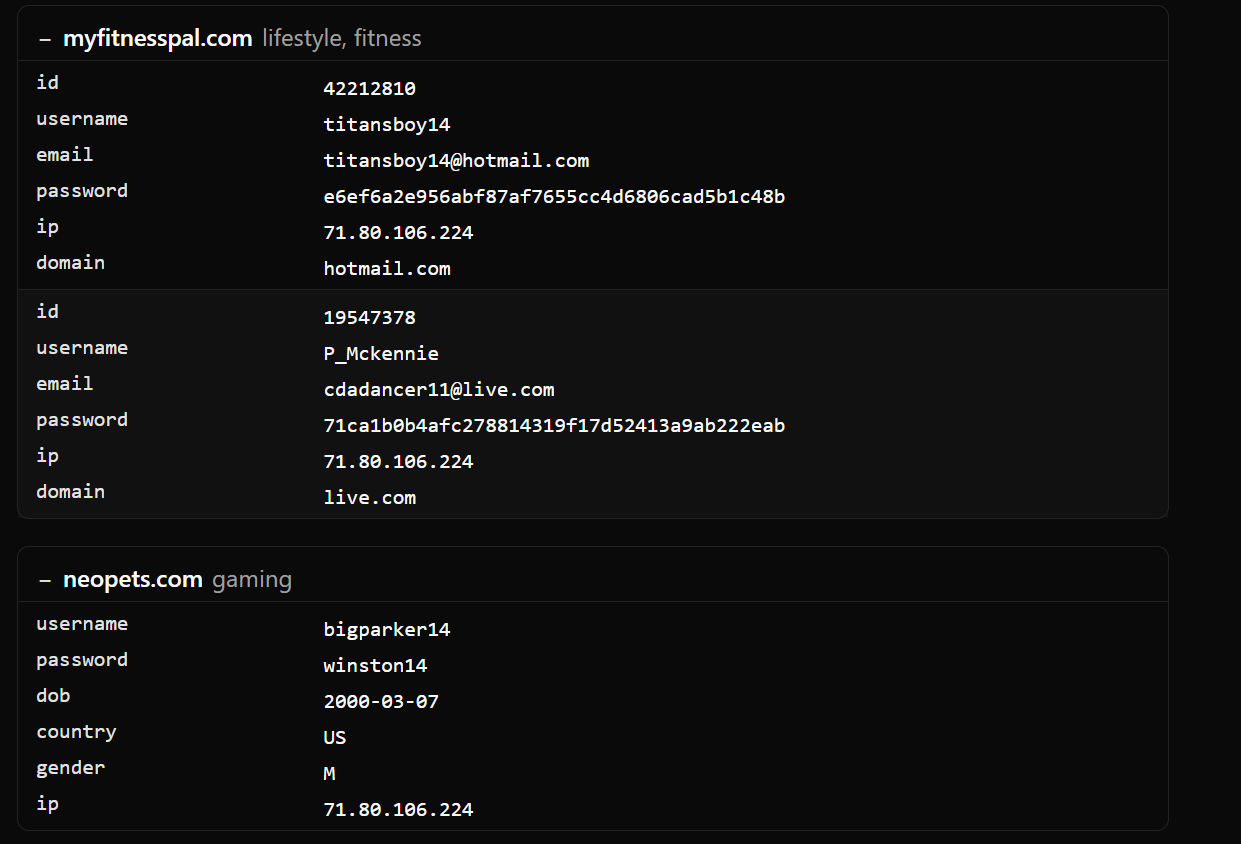Click the titansboy14@hotmail.com email value

456,161
